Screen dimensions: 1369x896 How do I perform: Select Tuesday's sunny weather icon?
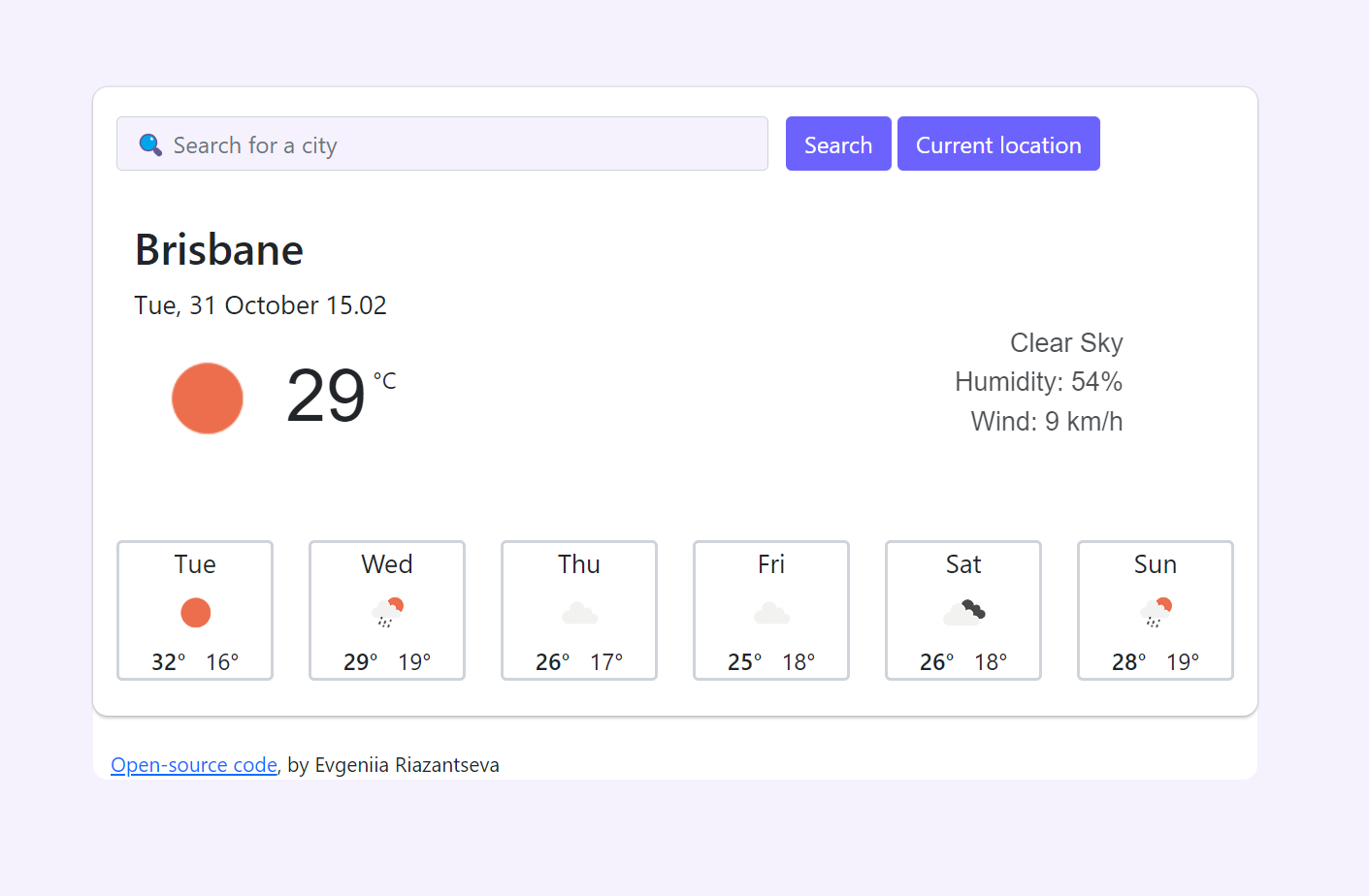pos(195,612)
